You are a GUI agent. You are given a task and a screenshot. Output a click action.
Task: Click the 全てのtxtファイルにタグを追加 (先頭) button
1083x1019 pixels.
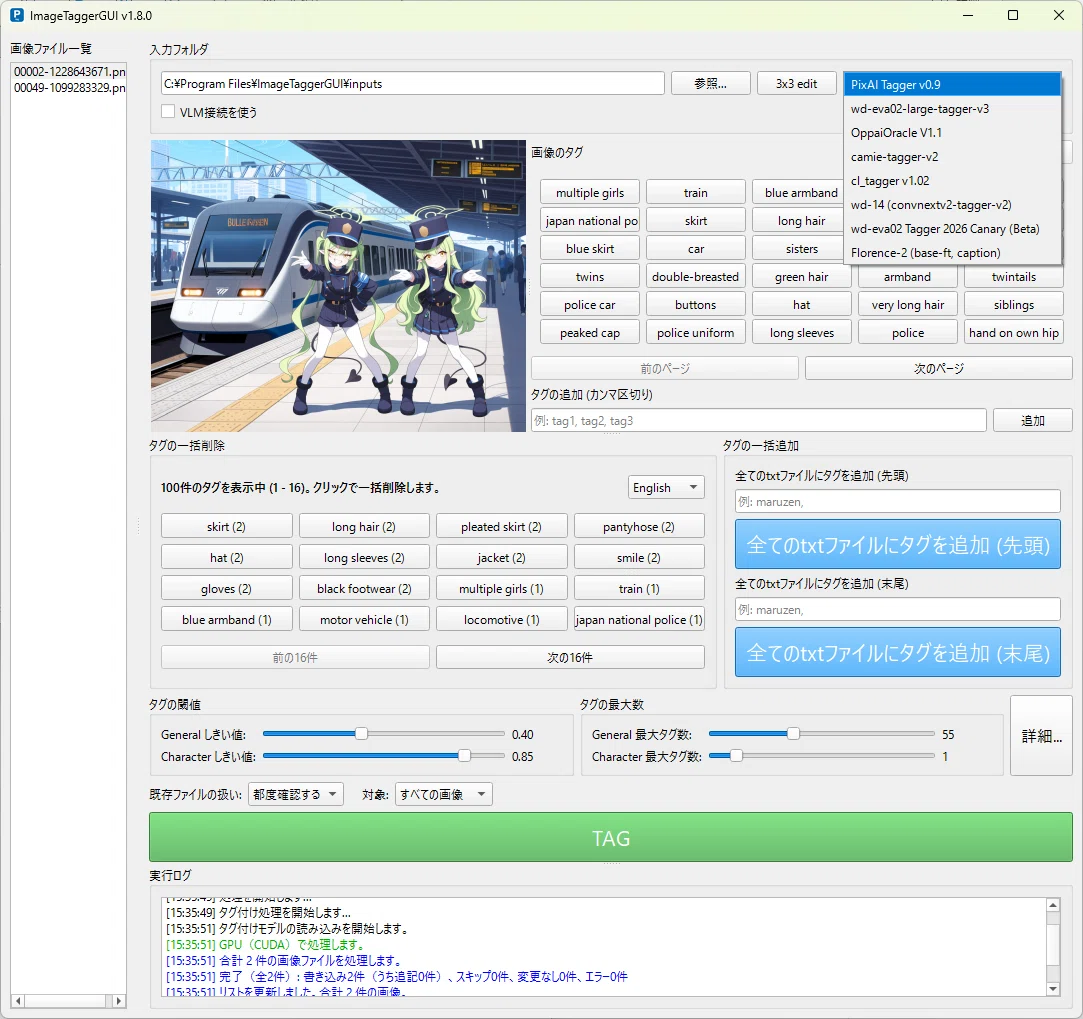pyautogui.click(x=897, y=544)
